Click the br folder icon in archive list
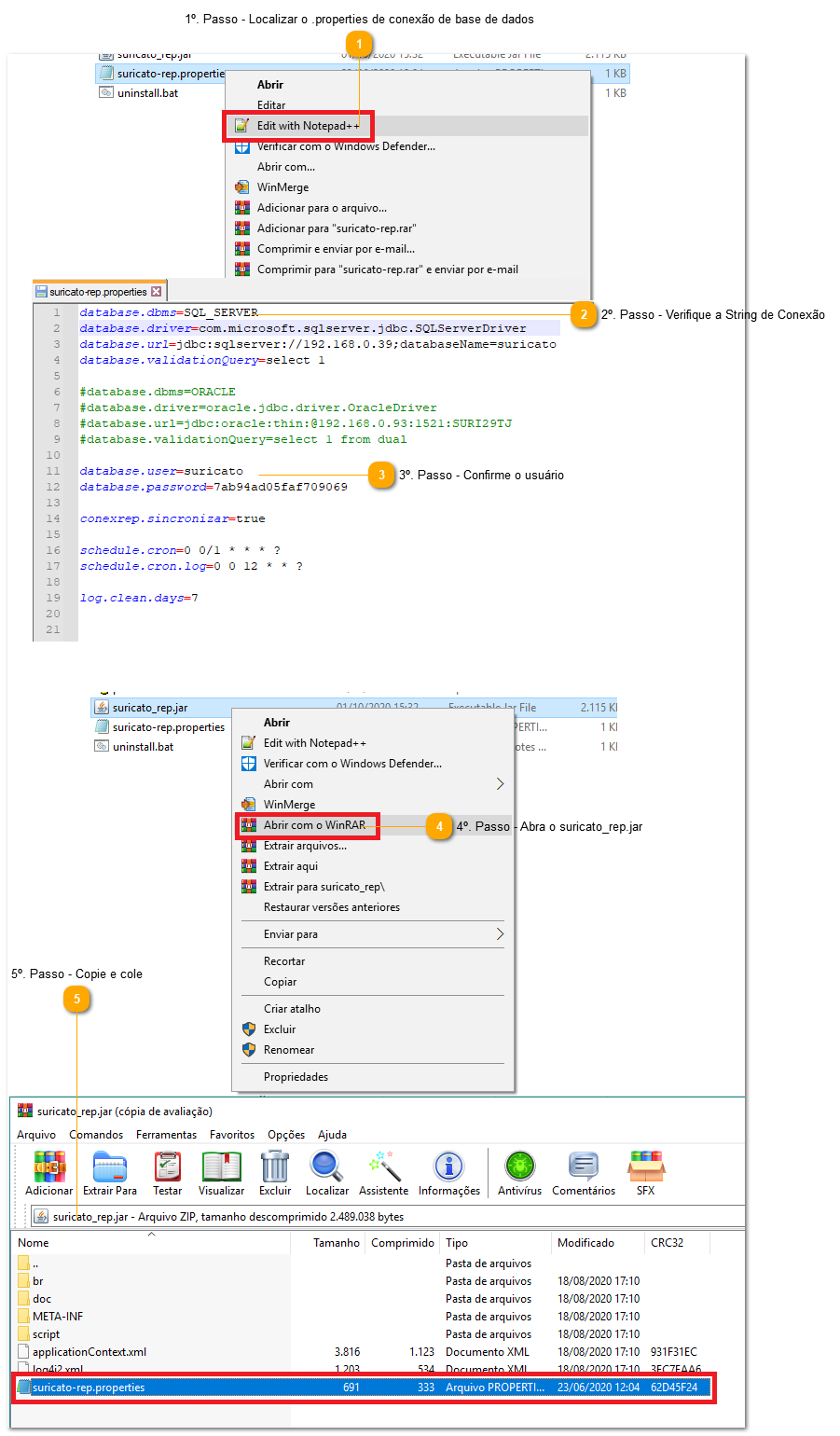The height and width of the screenshot is (1436, 840). coord(24,1281)
